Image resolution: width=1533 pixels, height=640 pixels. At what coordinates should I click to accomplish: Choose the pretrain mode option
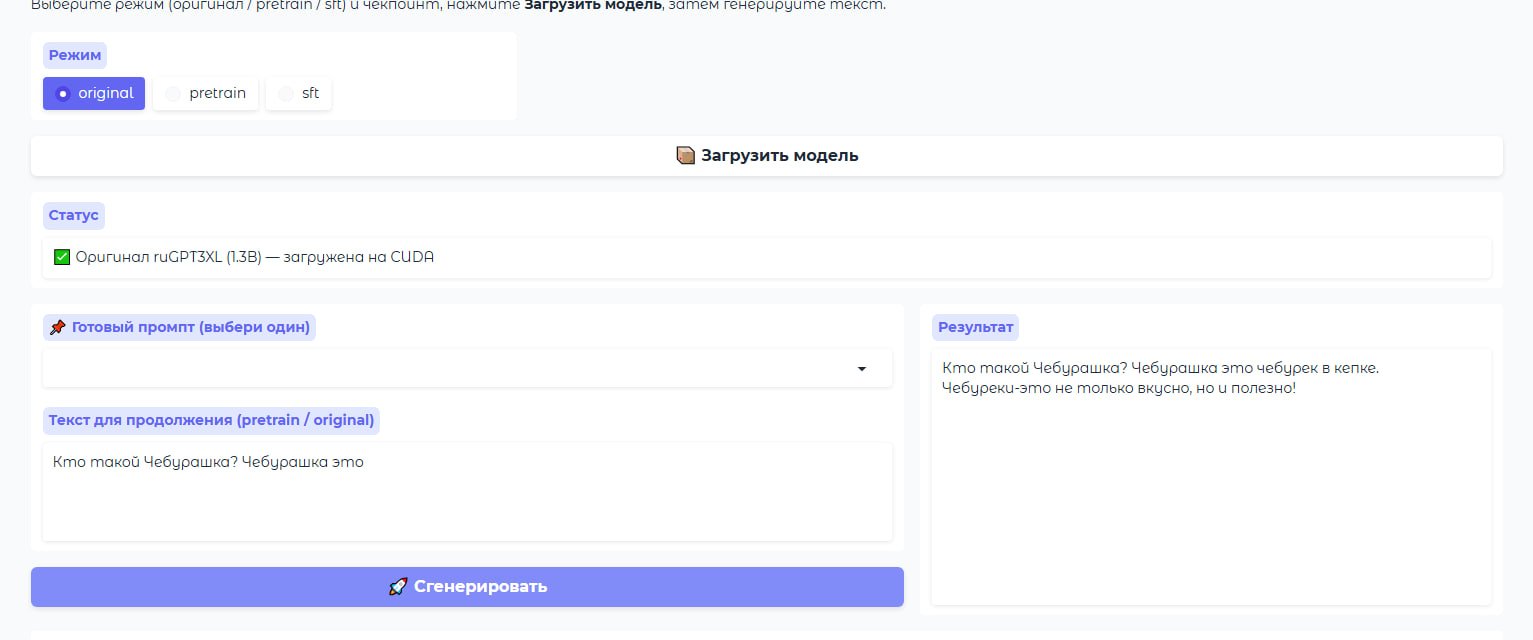click(206, 93)
